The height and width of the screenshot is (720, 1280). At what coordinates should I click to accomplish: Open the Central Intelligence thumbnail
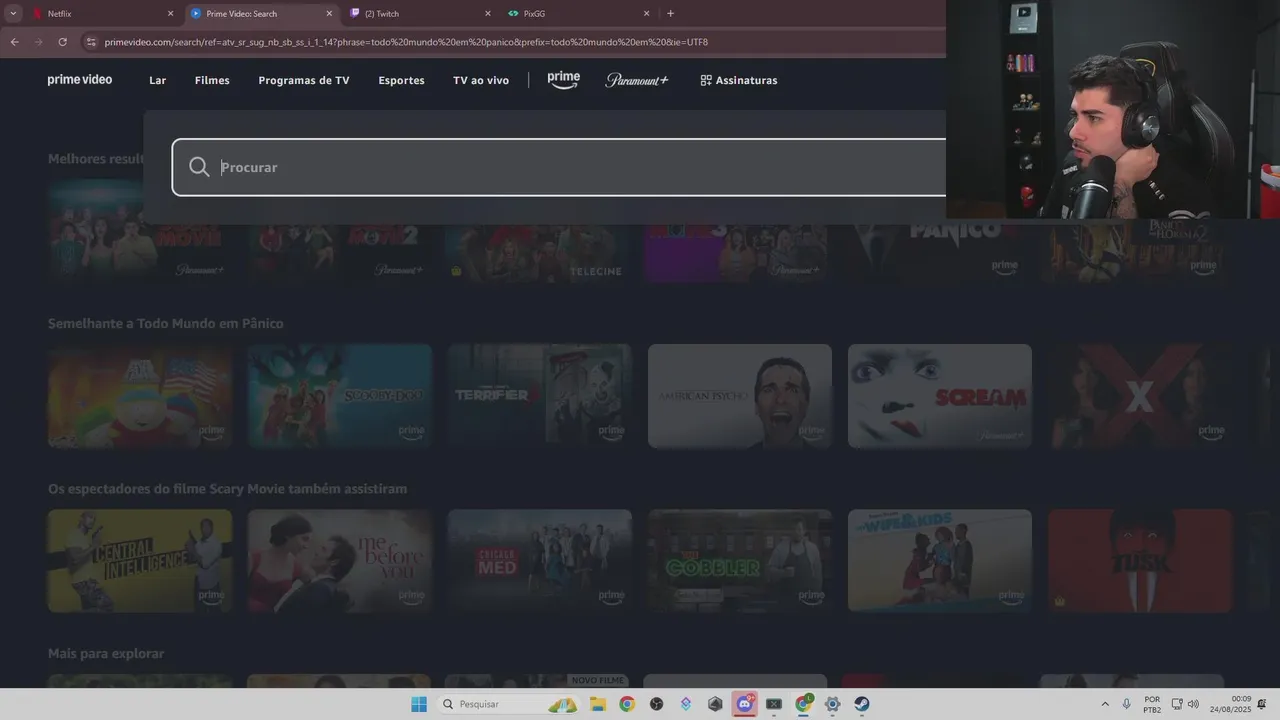pyautogui.click(x=140, y=561)
